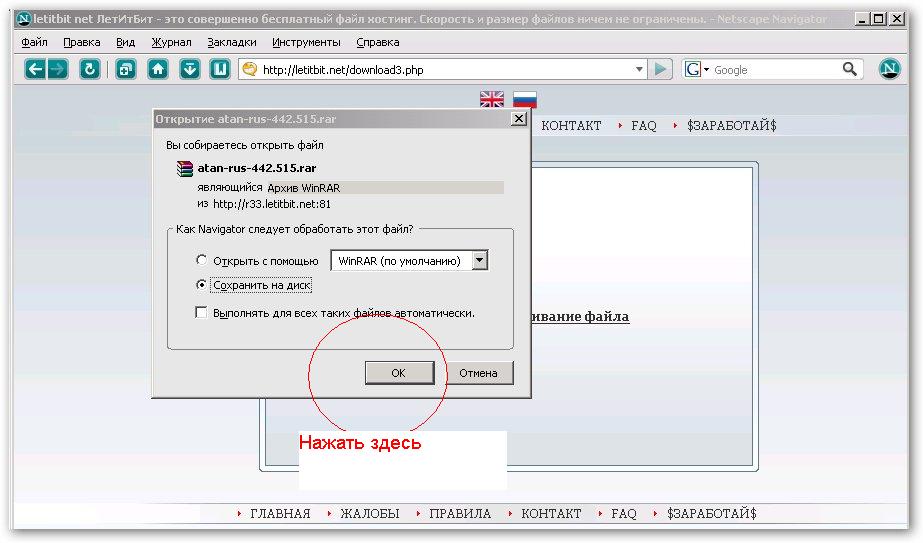Open the Downloads toolbar icon
923x543 pixels.
190,69
